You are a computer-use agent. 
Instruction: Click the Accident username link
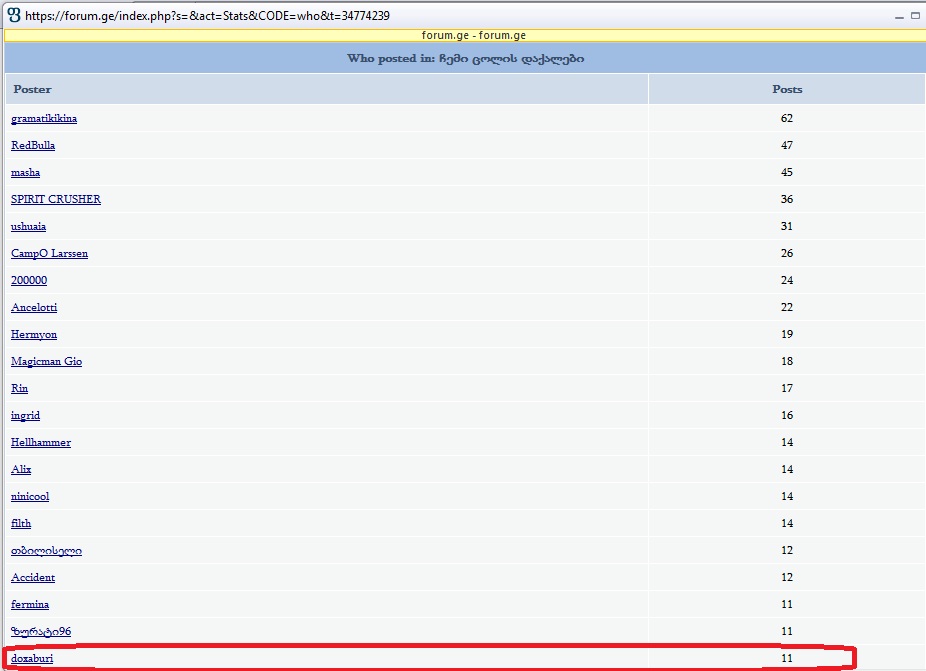pyautogui.click(x=33, y=578)
